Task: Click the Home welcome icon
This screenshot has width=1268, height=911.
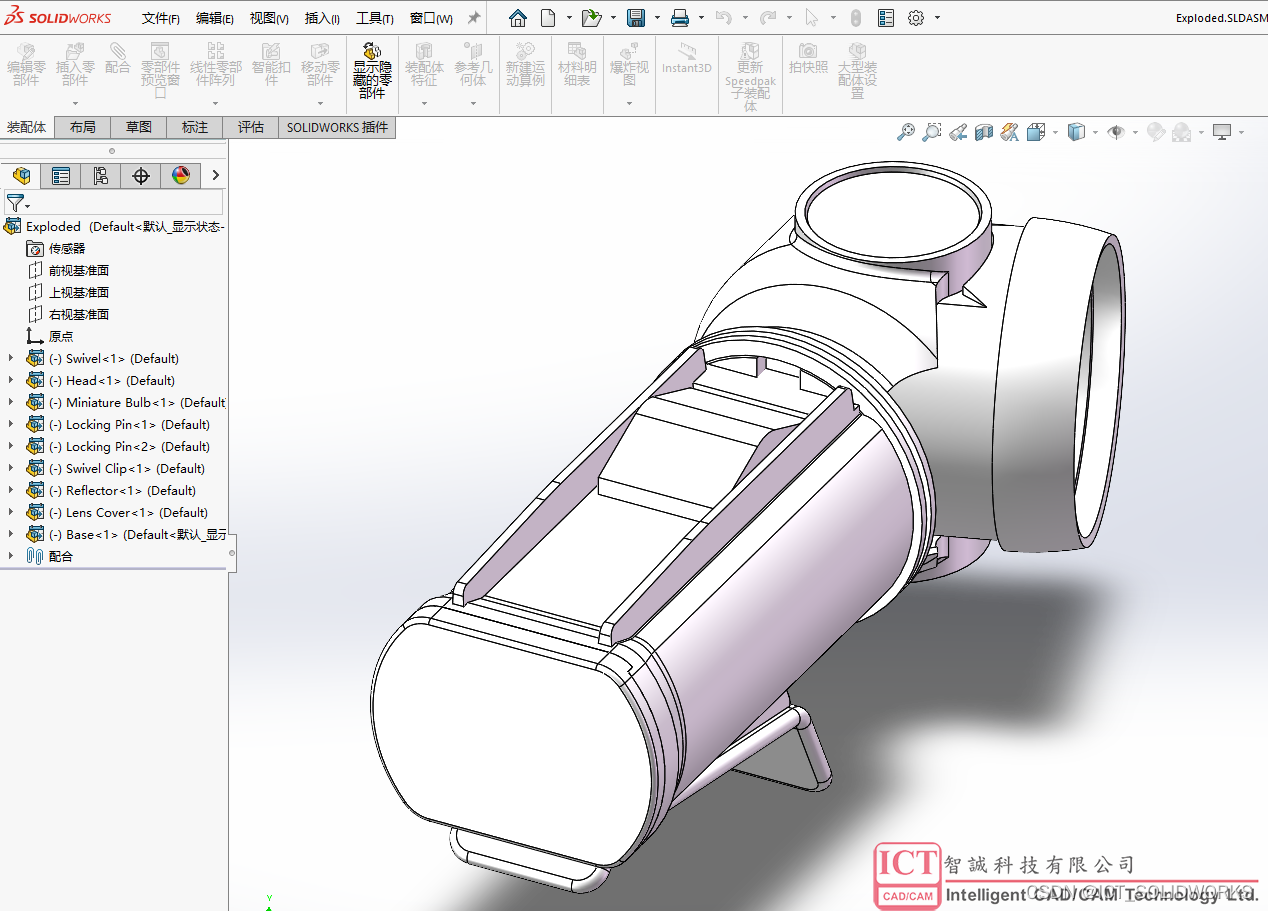Action: 517,18
